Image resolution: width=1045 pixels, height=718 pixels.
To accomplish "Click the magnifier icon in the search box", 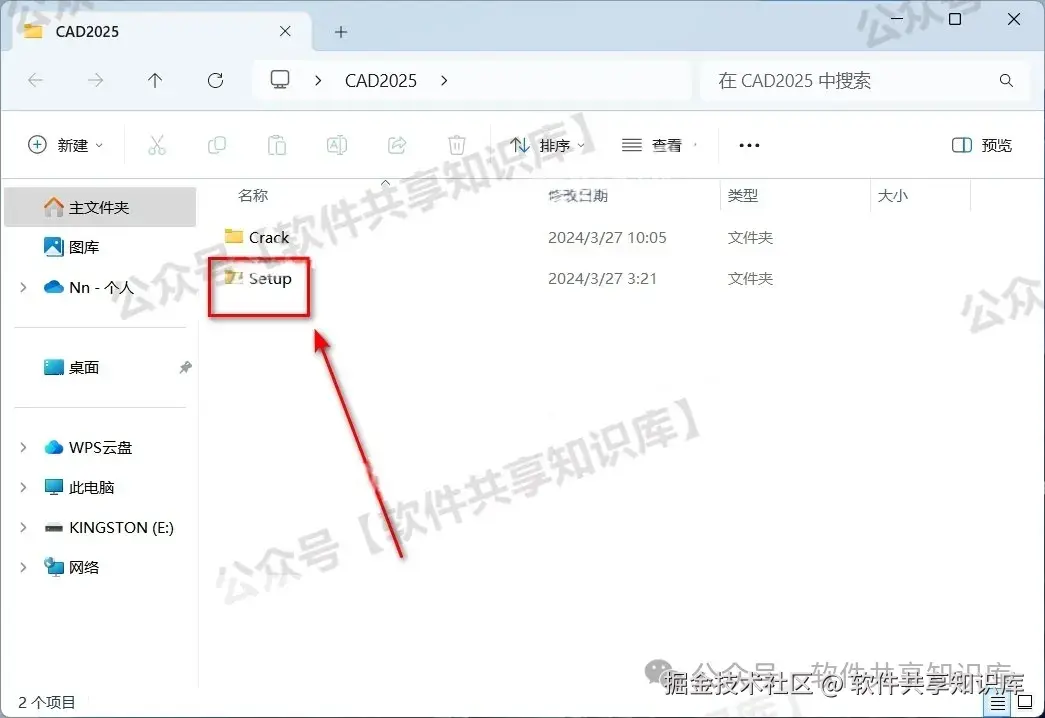I will [1006, 81].
